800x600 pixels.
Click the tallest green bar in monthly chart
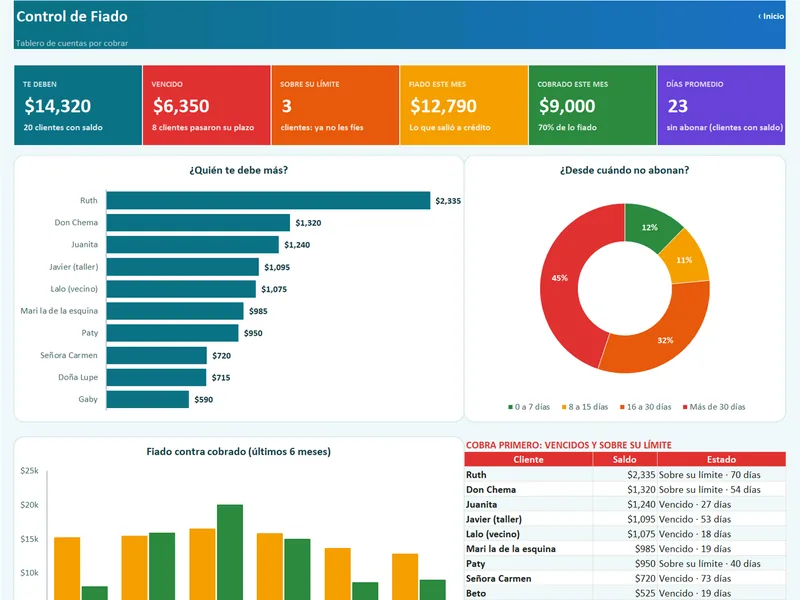[x=230, y=552]
